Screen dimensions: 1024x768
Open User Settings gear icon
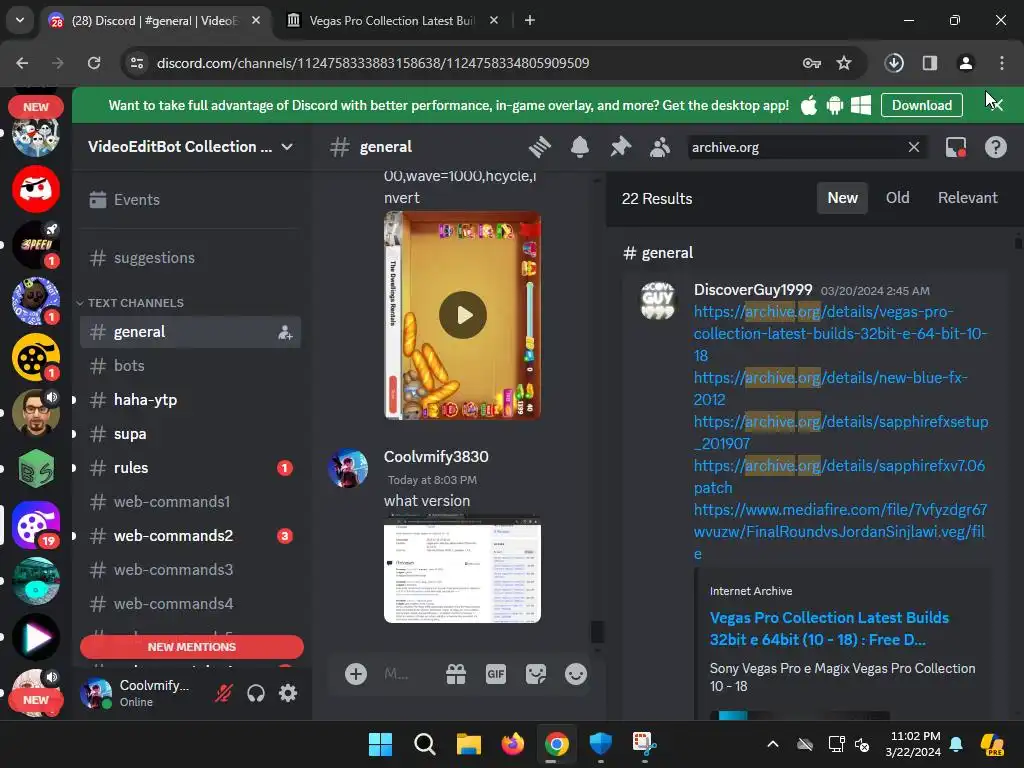click(288, 692)
